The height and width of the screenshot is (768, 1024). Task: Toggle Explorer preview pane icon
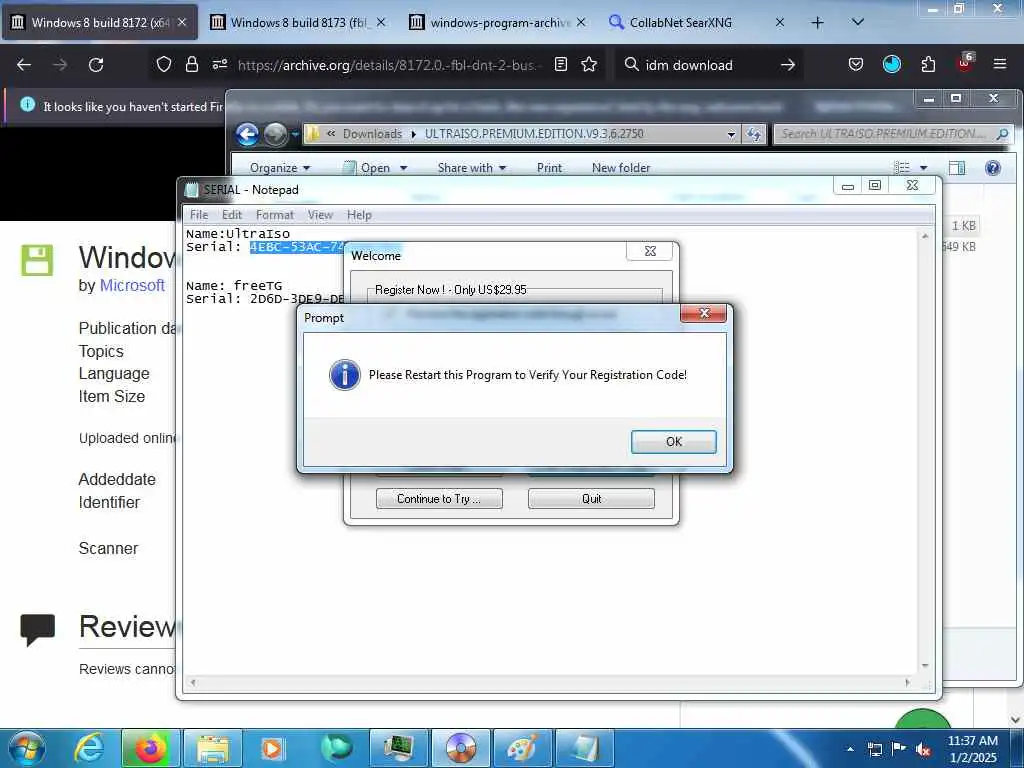click(957, 168)
